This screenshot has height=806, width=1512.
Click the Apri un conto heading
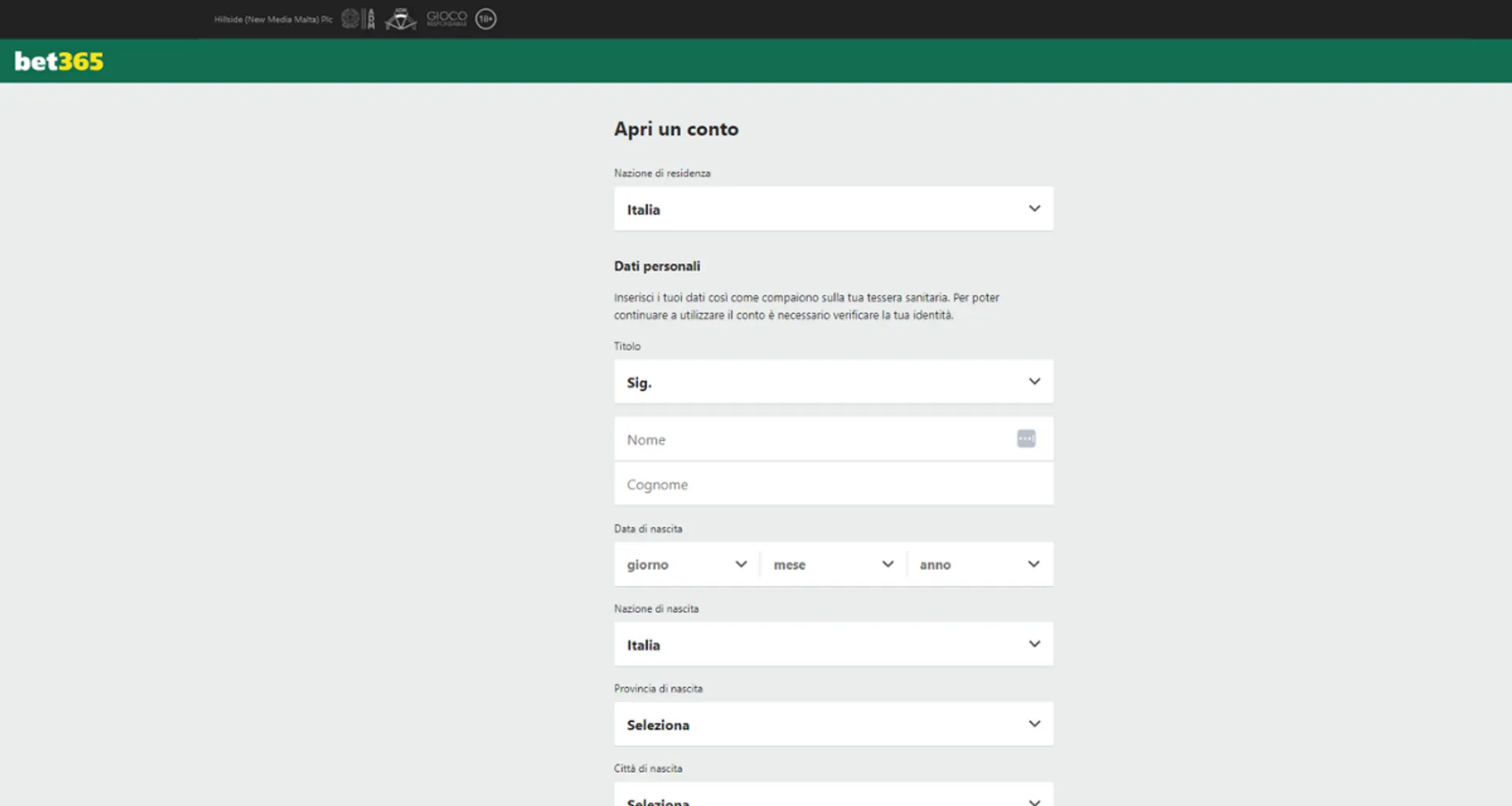coord(676,129)
